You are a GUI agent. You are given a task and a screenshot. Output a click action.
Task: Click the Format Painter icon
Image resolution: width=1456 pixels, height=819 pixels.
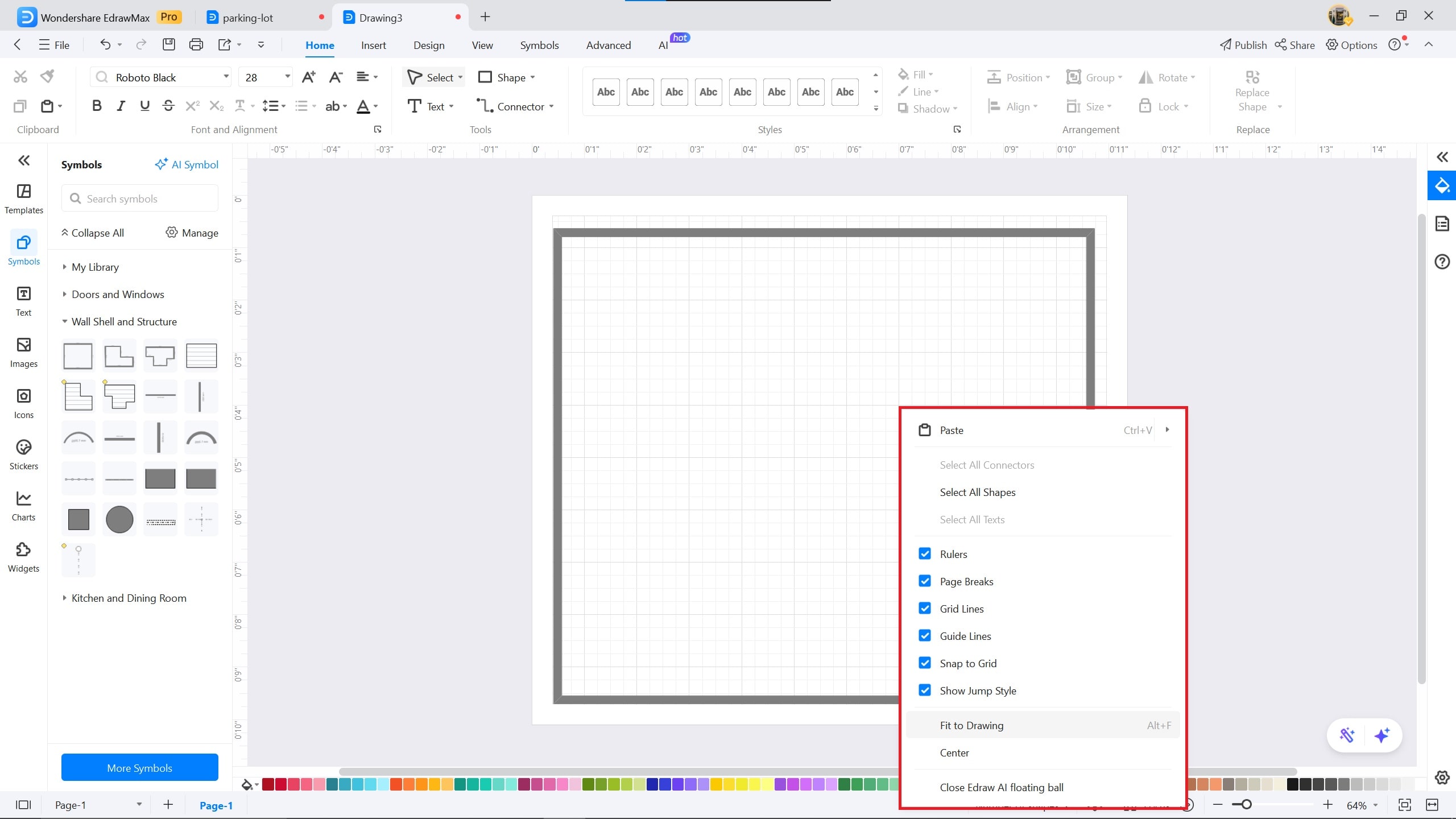click(x=48, y=76)
